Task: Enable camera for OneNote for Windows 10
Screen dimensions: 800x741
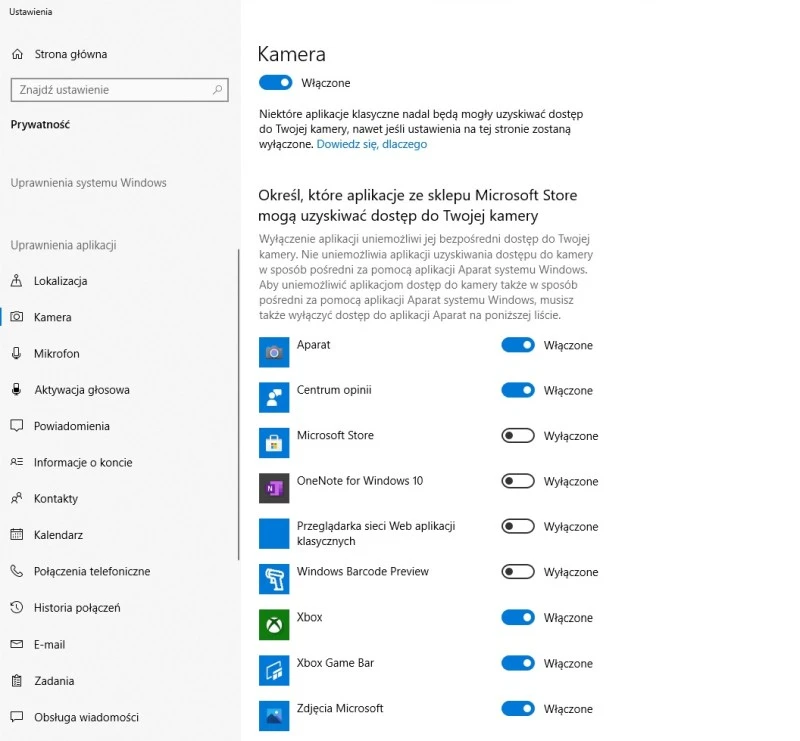Action: click(x=518, y=481)
